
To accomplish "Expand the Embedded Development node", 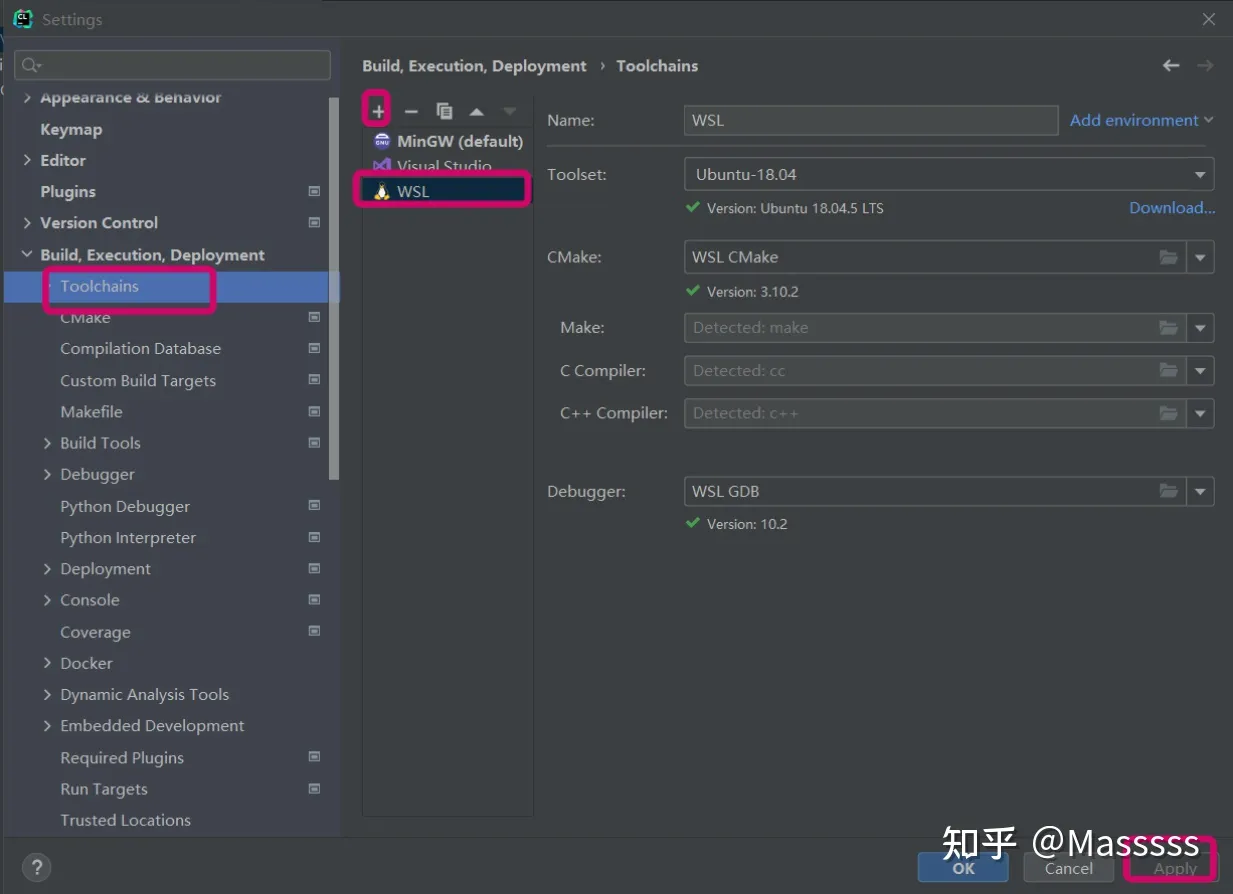I will point(47,726).
